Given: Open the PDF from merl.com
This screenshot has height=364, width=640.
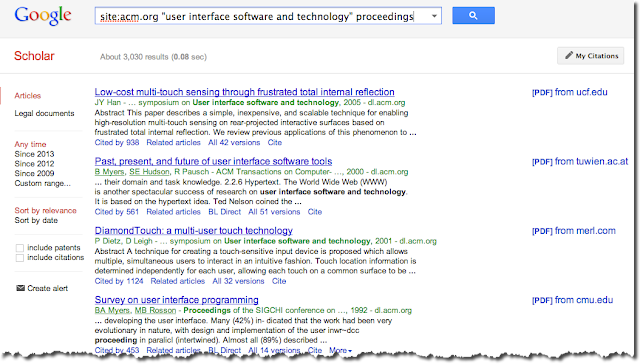Looking at the screenshot, I should pyautogui.click(x=574, y=231).
